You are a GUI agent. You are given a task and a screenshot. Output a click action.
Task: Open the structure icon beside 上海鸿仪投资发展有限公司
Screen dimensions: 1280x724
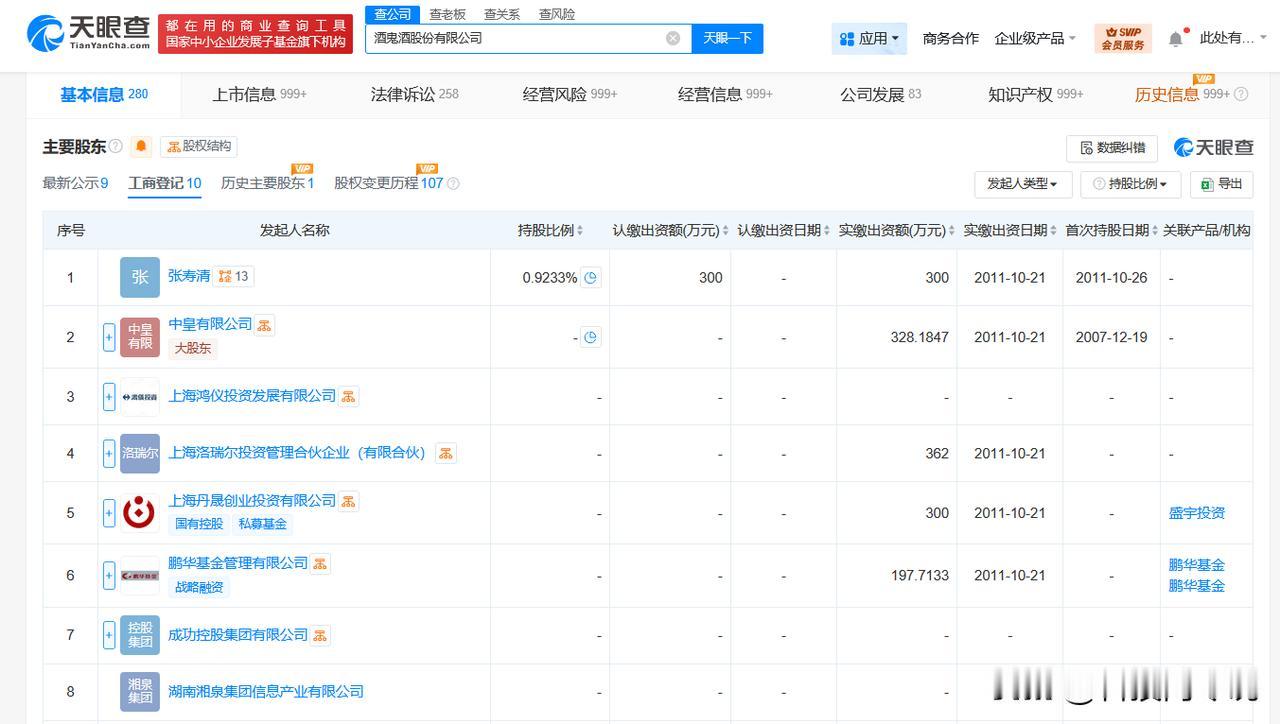[348, 396]
